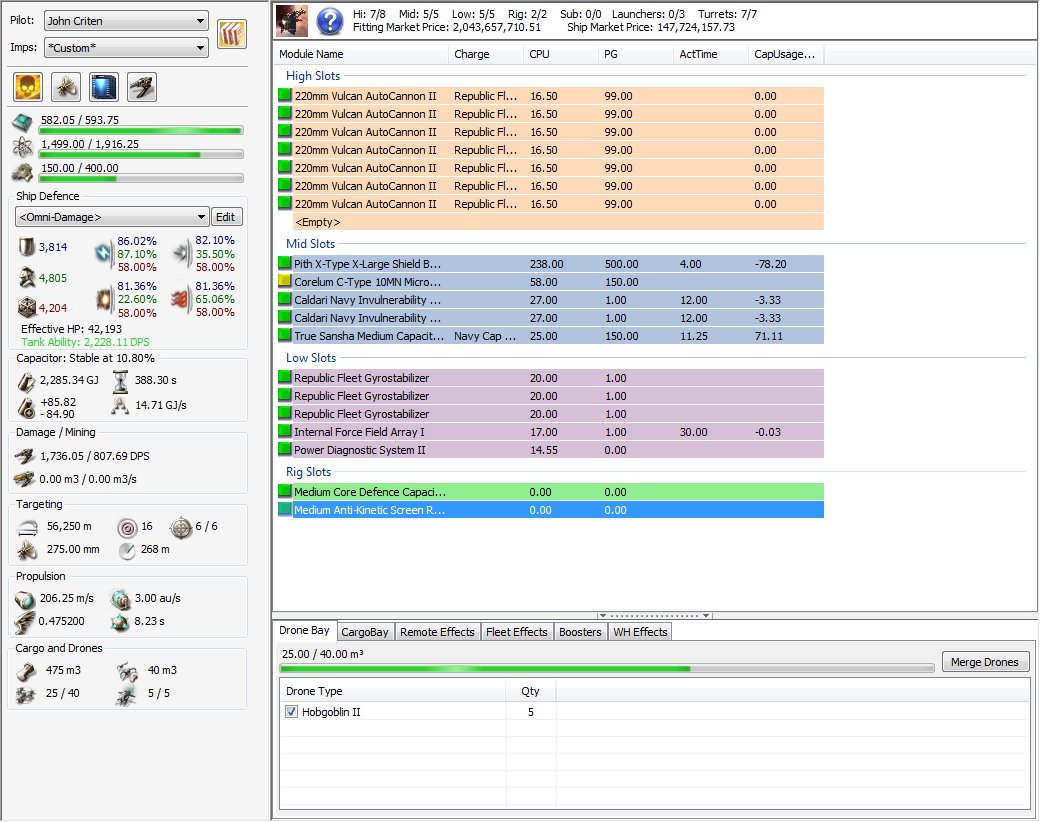Uncheck the Hobgoblin II drone checkbox

pos(291,712)
